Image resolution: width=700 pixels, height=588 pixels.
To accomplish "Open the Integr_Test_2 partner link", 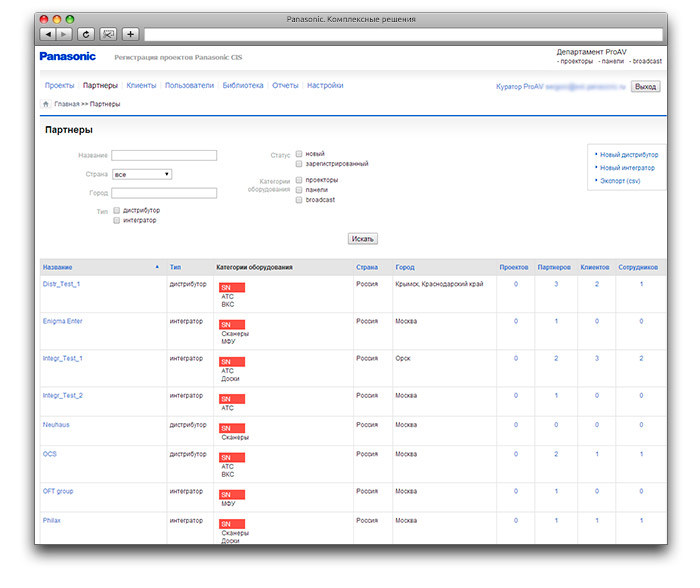I will [62, 395].
